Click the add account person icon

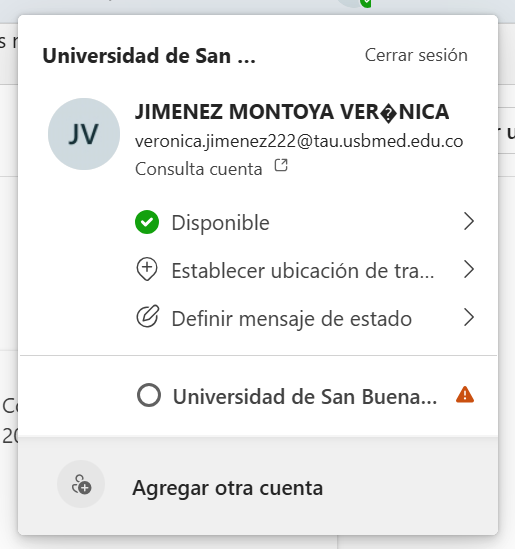tap(81, 485)
